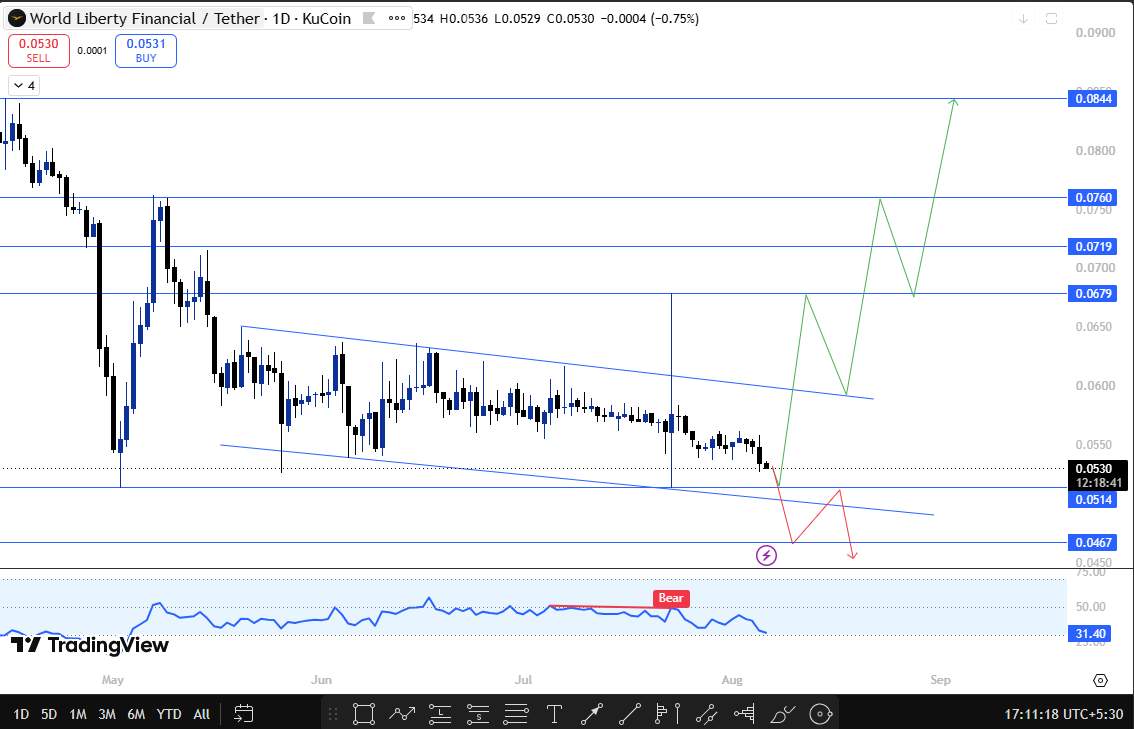Click the 0.0760 price level label
1134x729 pixels.
click(x=1092, y=197)
